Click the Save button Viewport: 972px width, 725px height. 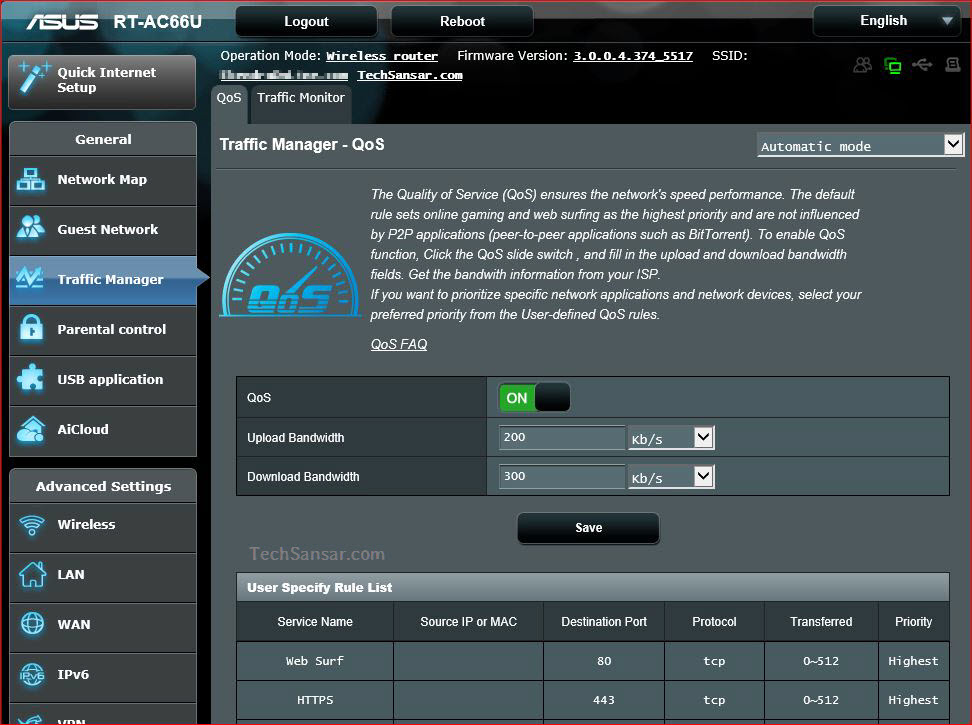(588, 528)
